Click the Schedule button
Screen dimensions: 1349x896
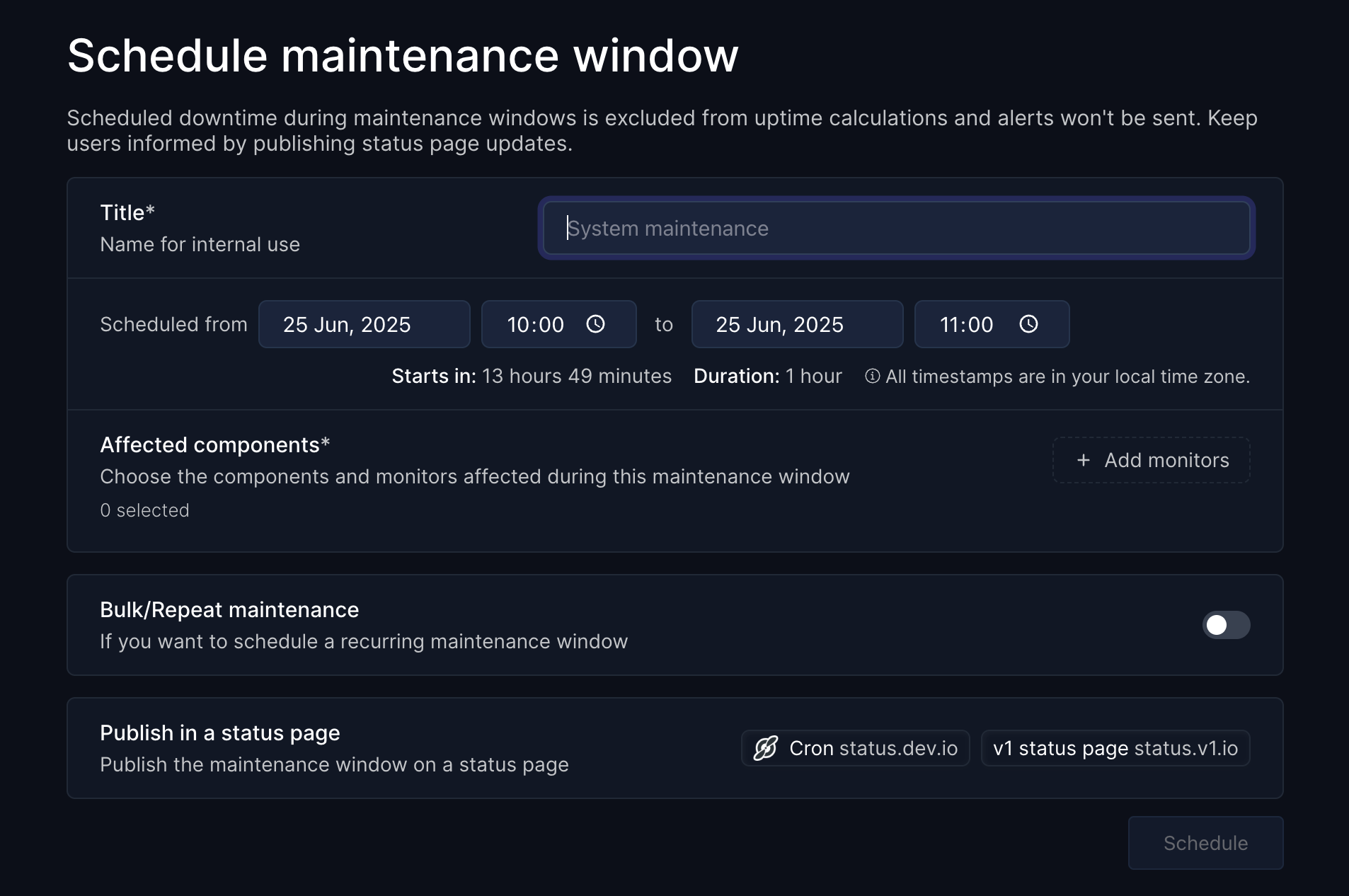click(x=1205, y=843)
